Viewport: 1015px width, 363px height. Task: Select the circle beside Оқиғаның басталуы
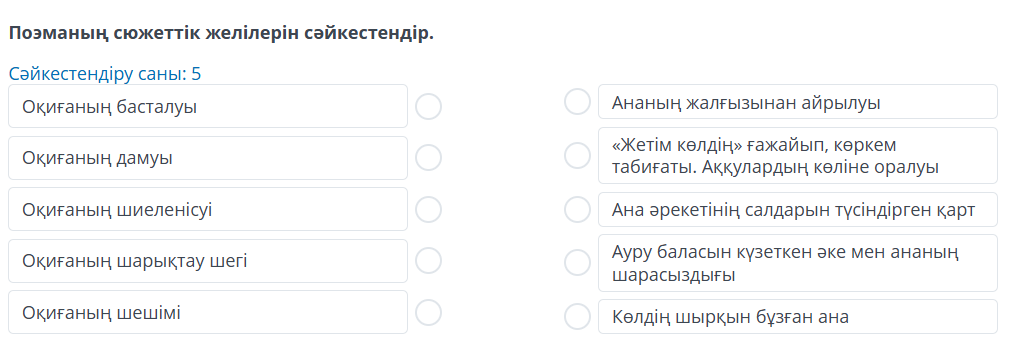click(429, 106)
